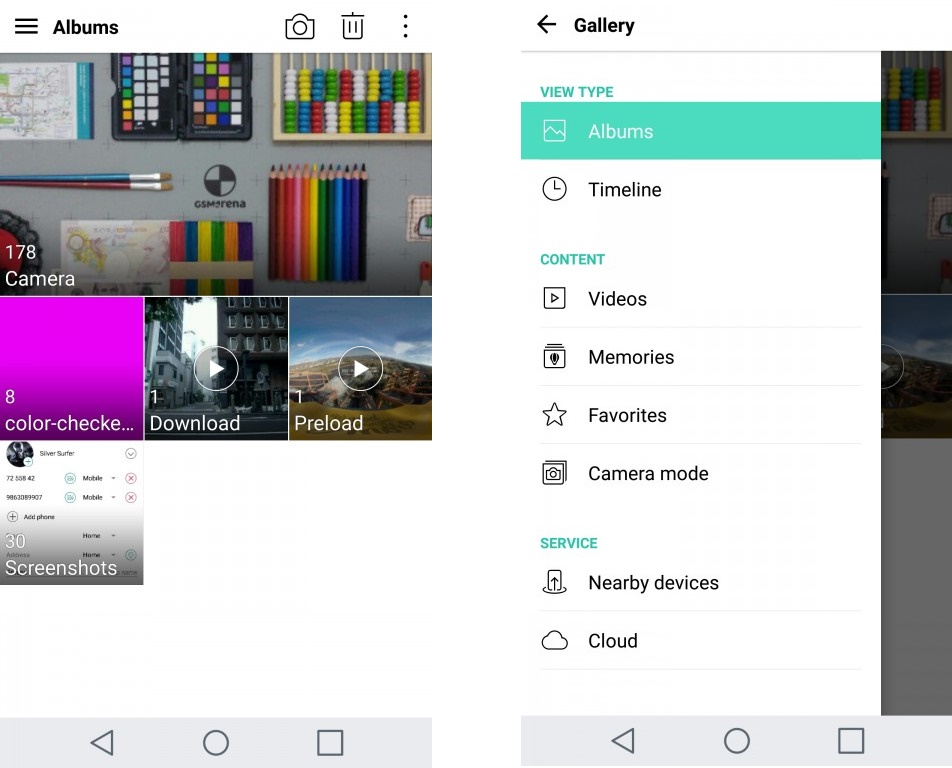Click the Albums picture icon in drawer
Image resolution: width=952 pixels, height=768 pixels.
(x=554, y=131)
